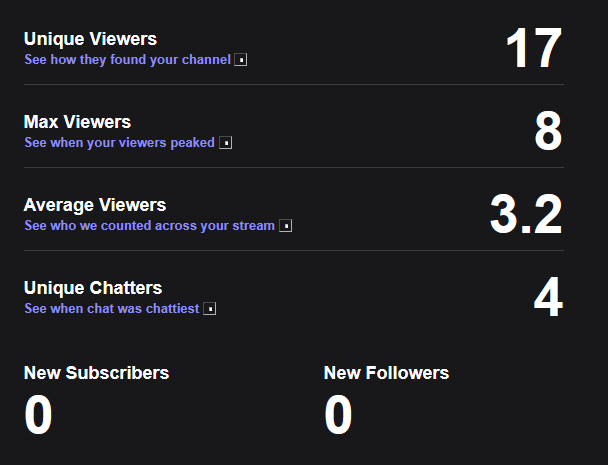Click the Unique Chatters value 4
608x465 pixels.
[x=548, y=297]
